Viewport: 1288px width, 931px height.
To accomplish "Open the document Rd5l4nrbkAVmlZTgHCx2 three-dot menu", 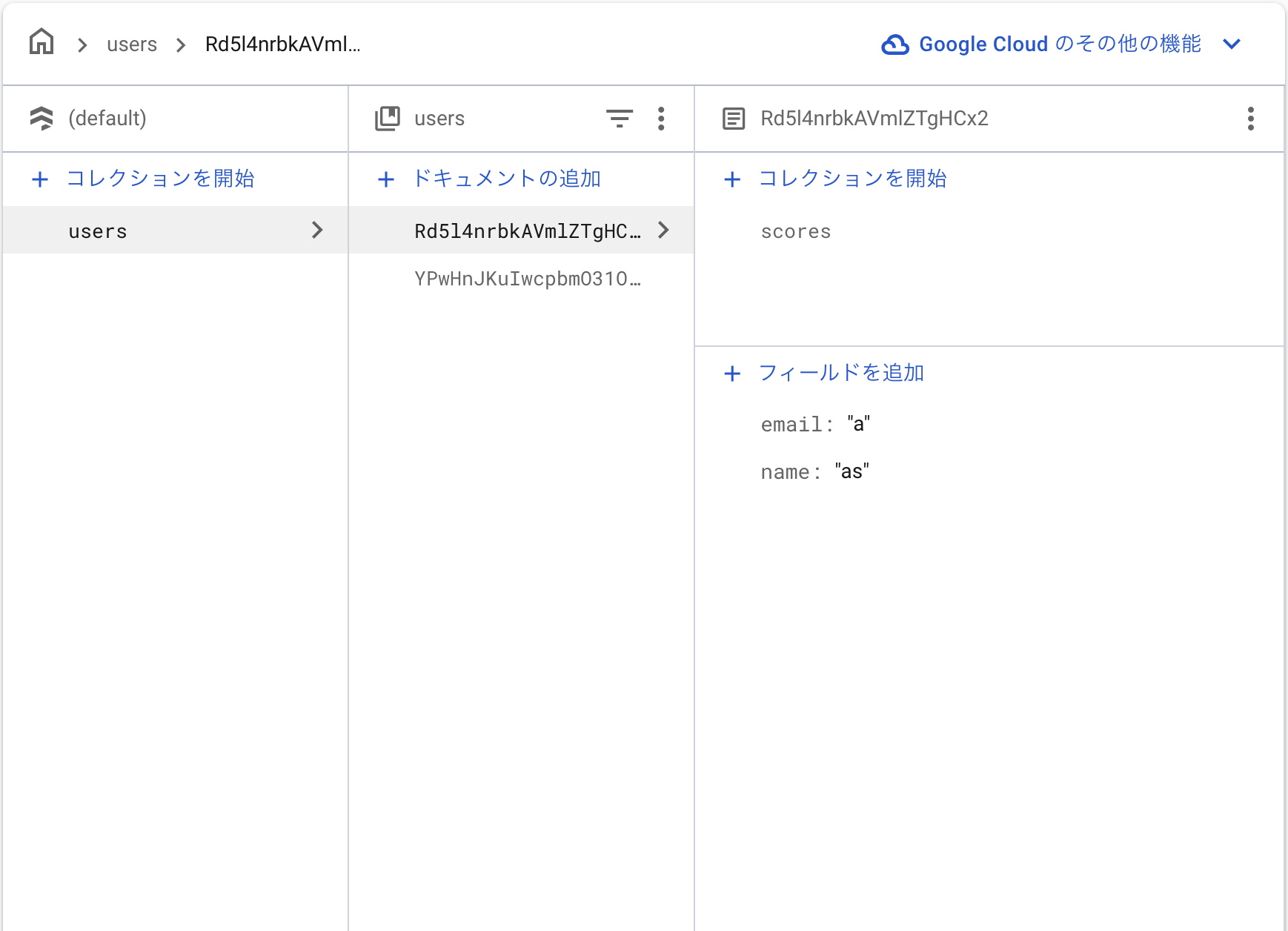I will (1251, 119).
